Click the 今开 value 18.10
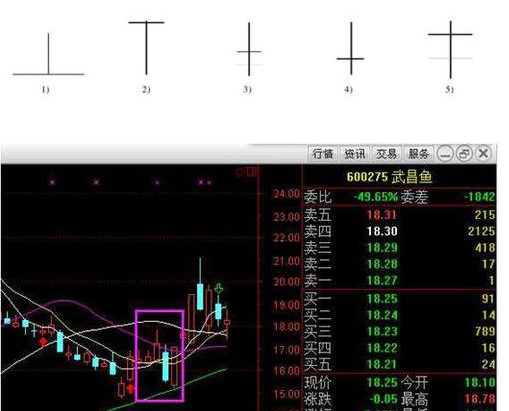 480,382
